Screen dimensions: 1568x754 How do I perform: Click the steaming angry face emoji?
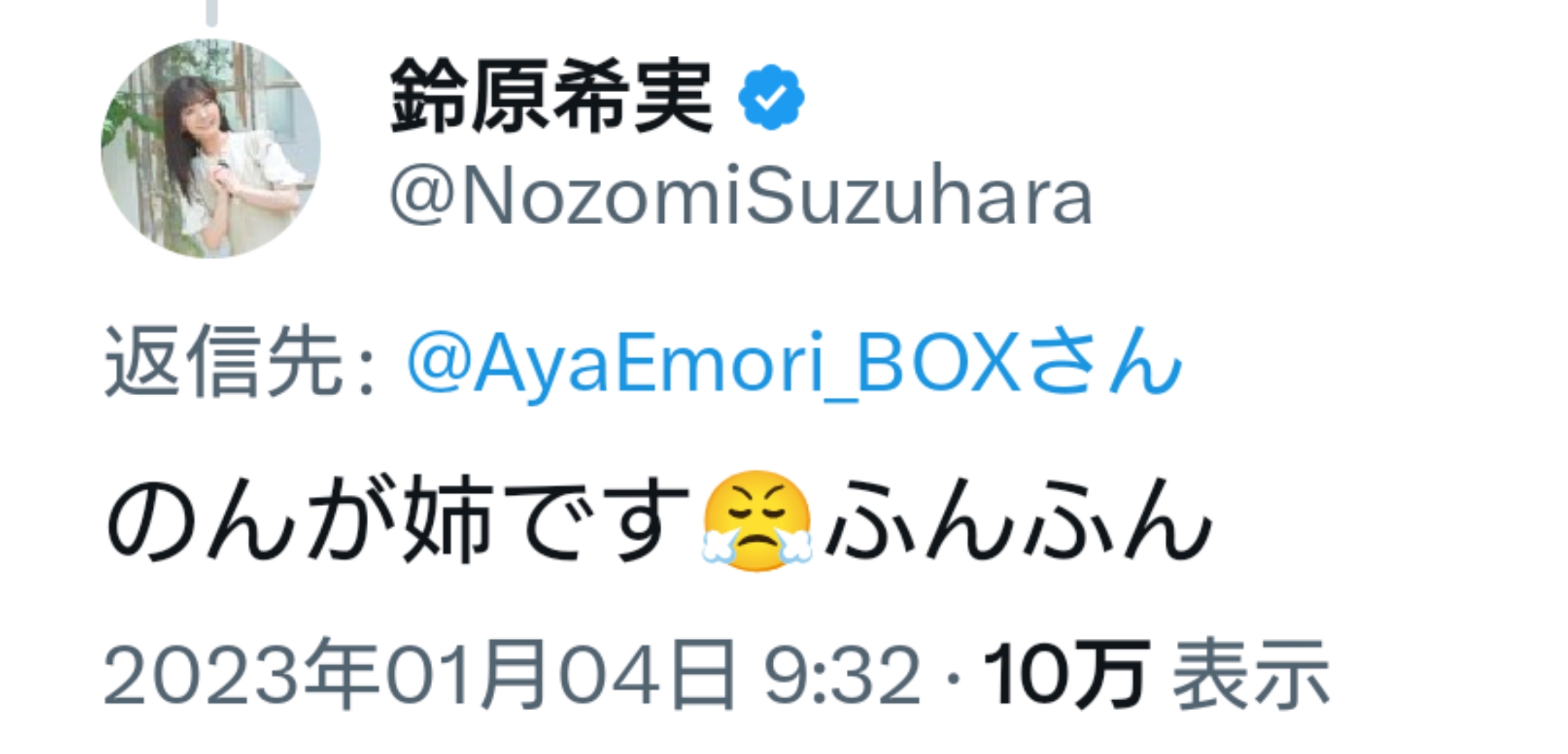coord(757,520)
